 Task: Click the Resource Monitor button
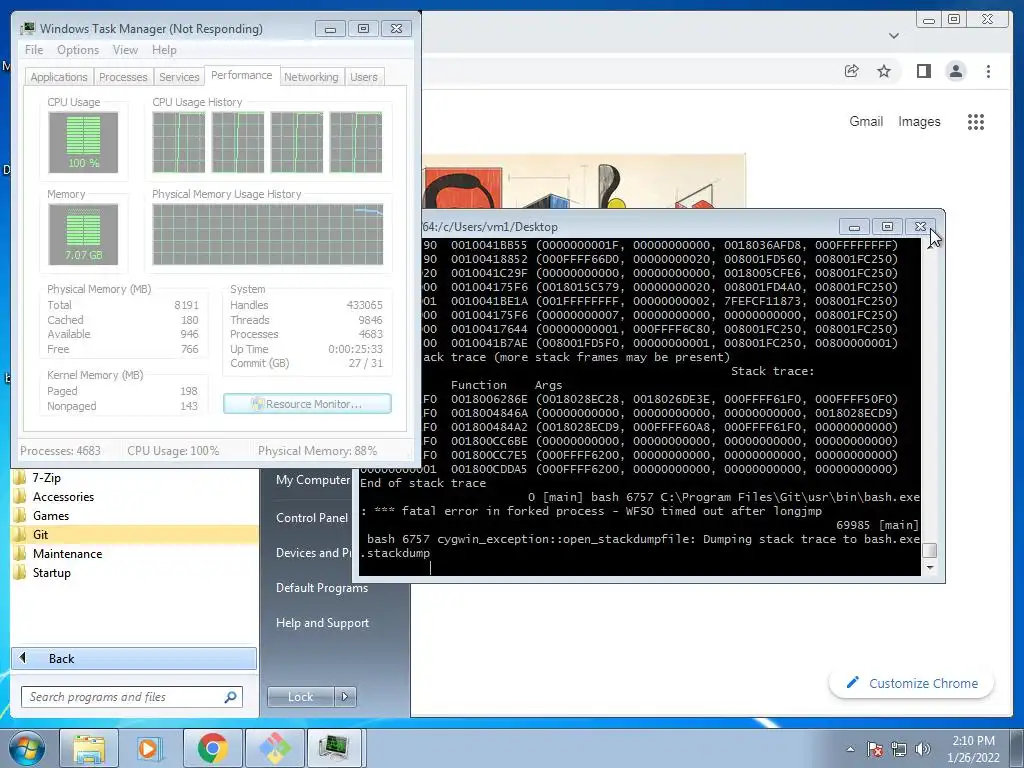tap(307, 404)
